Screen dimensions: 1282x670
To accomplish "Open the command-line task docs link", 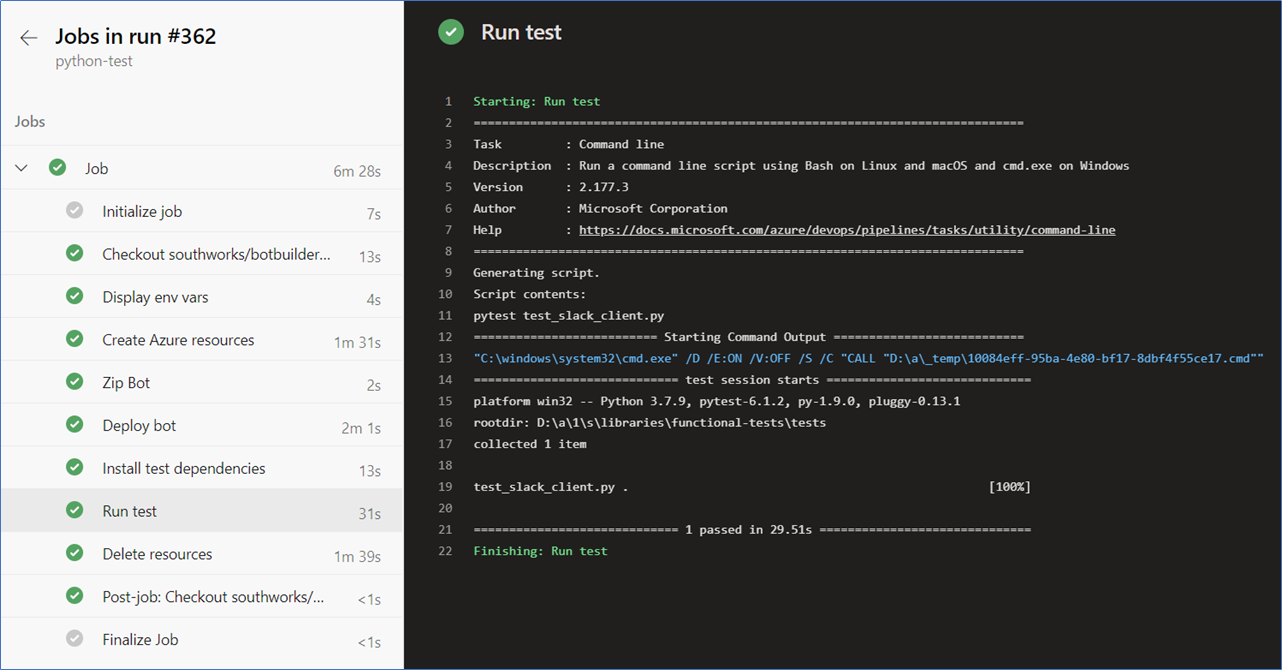I will click(x=847, y=229).
